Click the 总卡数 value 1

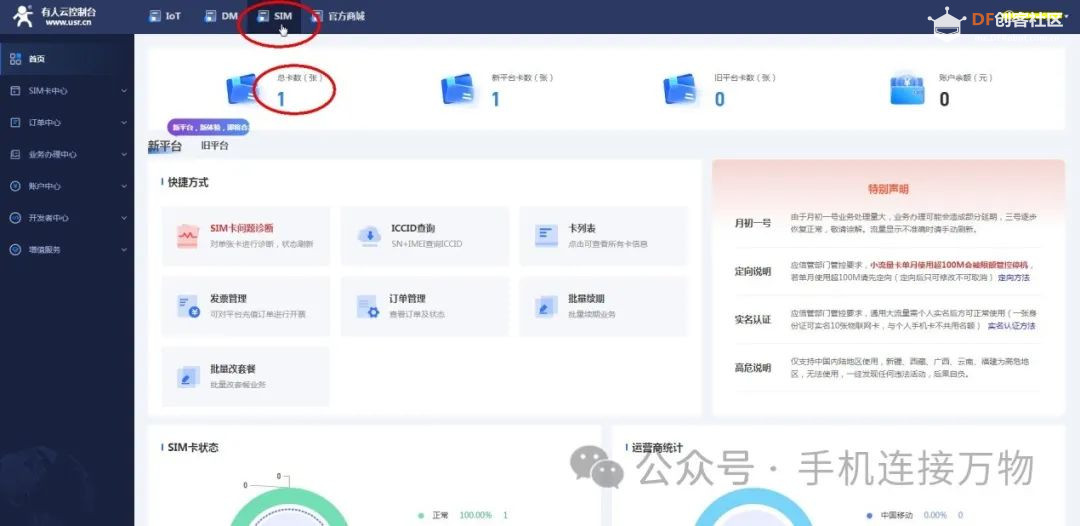point(281,99)
